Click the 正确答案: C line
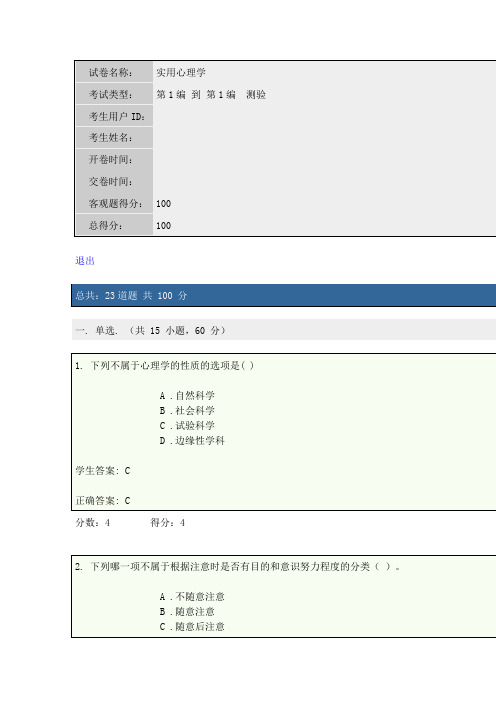The width and height of the screenshot is (496, 702). point(103,501)
